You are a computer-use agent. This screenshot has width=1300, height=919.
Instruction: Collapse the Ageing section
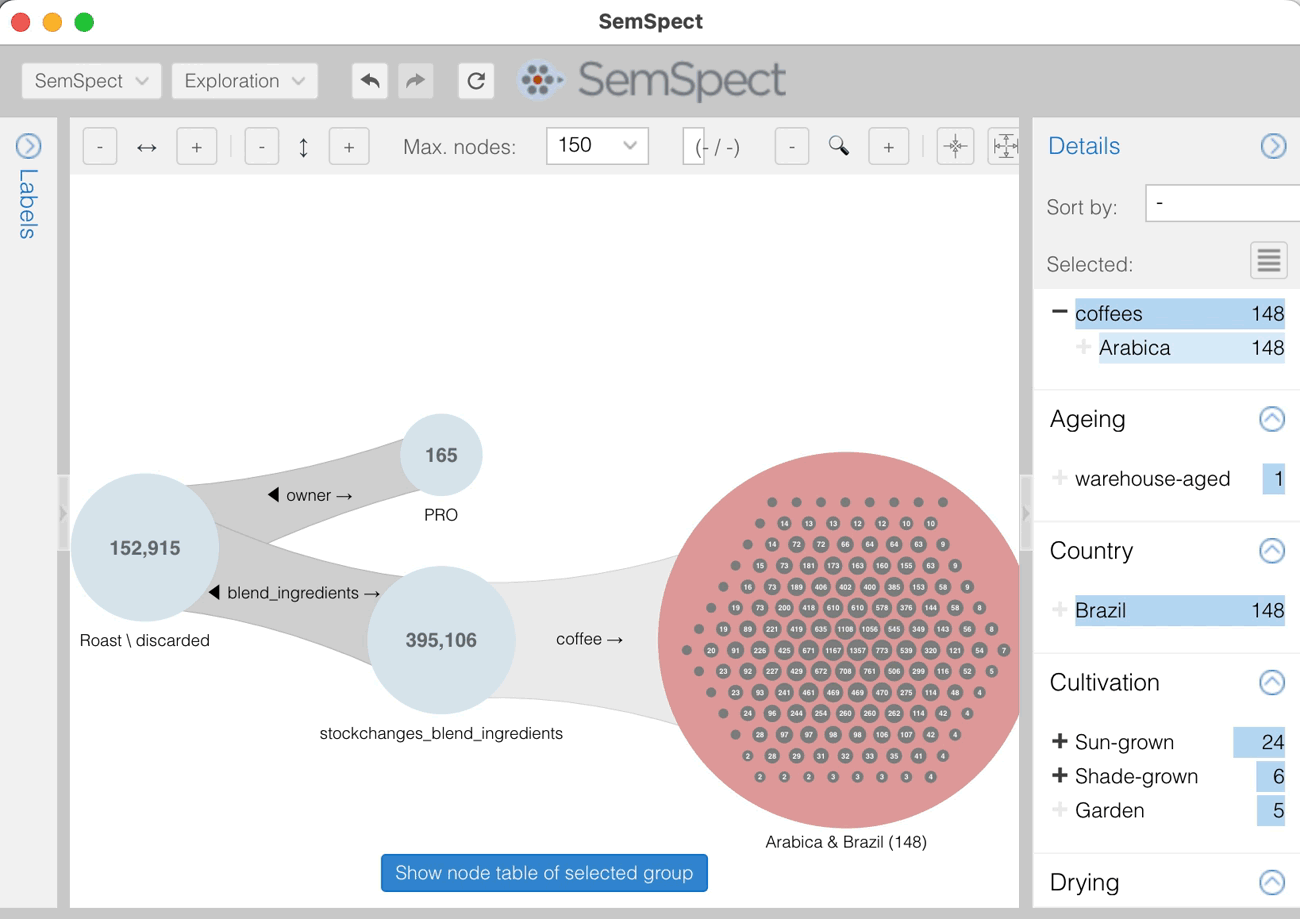point(1271,419)
